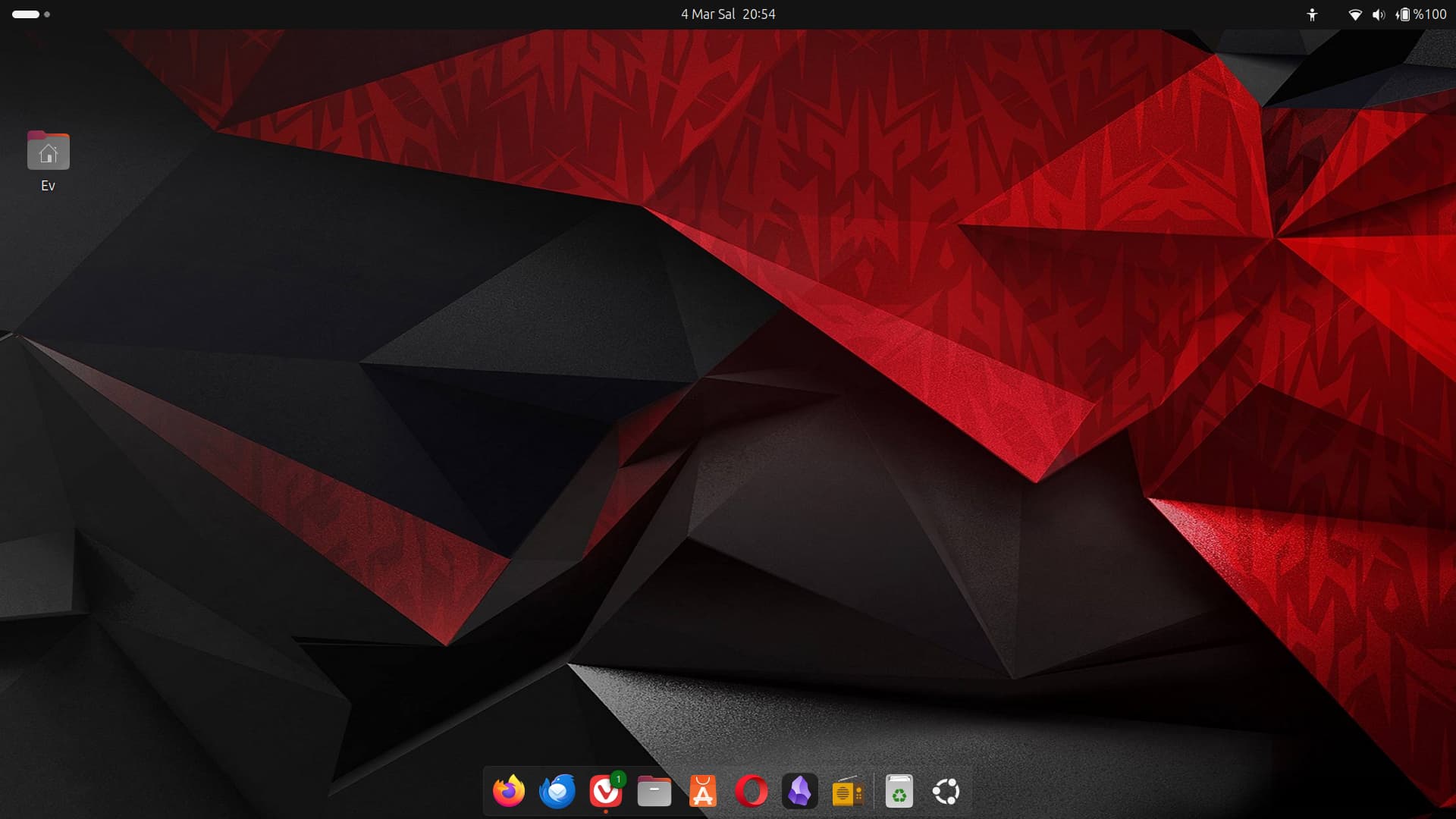Open the Files manager in dock
1456x819 pixels.
(654, 792)
